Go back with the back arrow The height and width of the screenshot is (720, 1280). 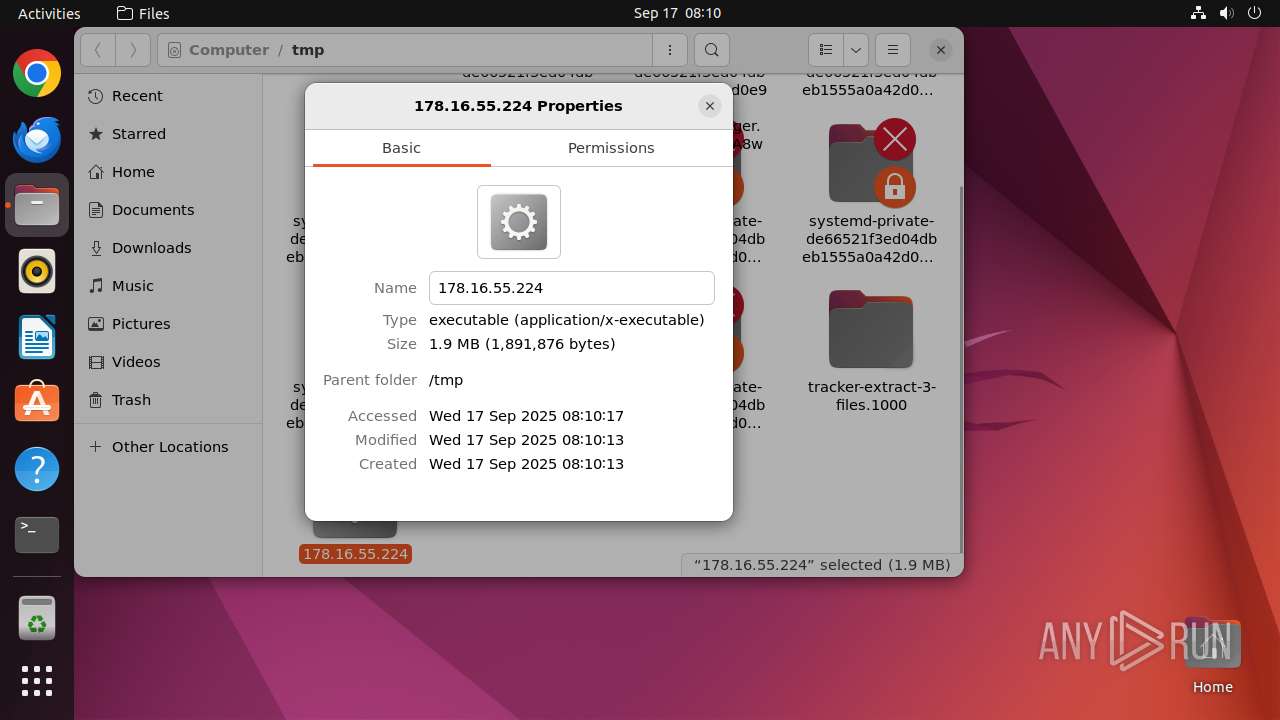point(97,50)
